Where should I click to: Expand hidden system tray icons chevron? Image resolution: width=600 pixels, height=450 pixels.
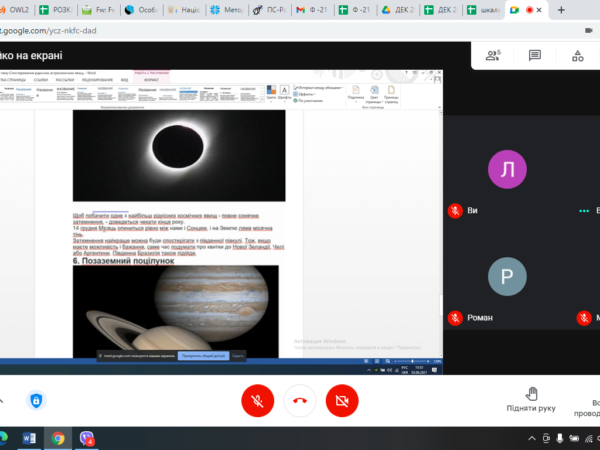533,438
